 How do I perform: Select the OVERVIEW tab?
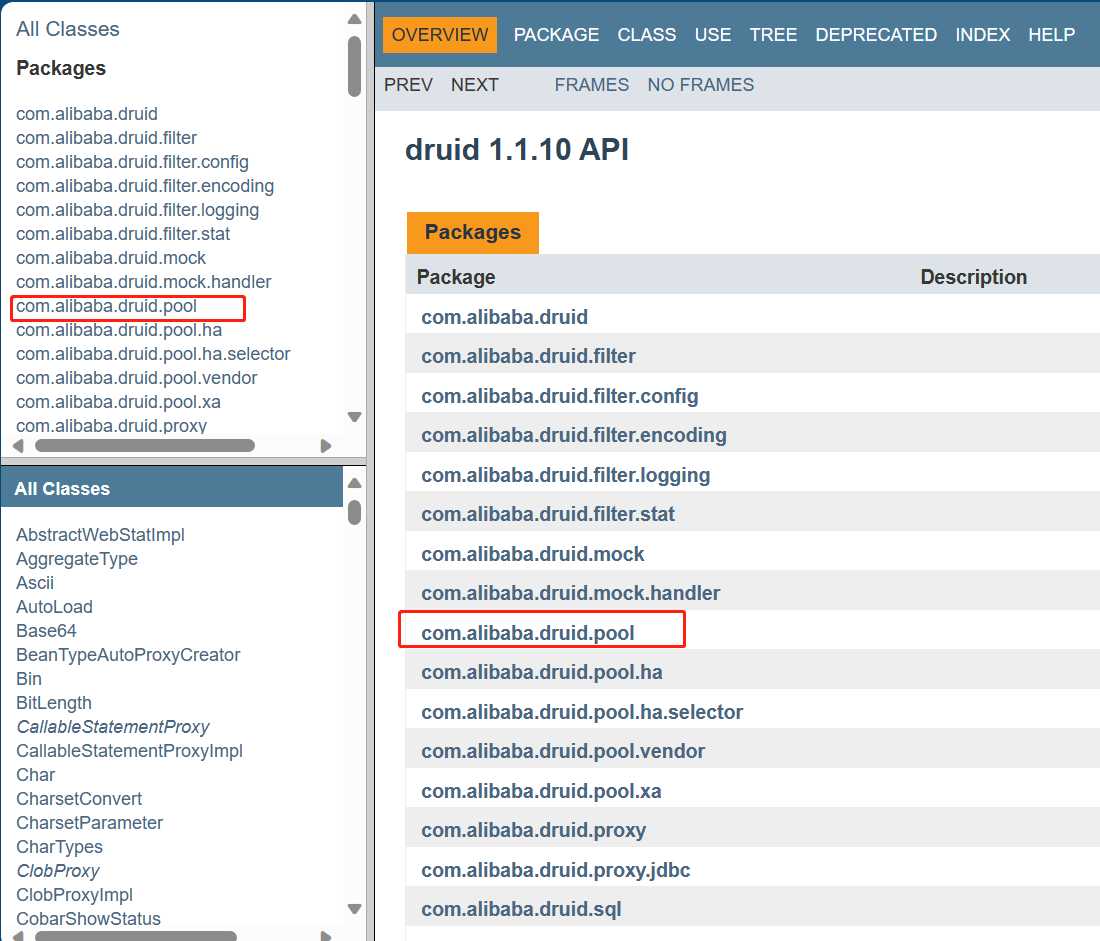tap(440, 34)
